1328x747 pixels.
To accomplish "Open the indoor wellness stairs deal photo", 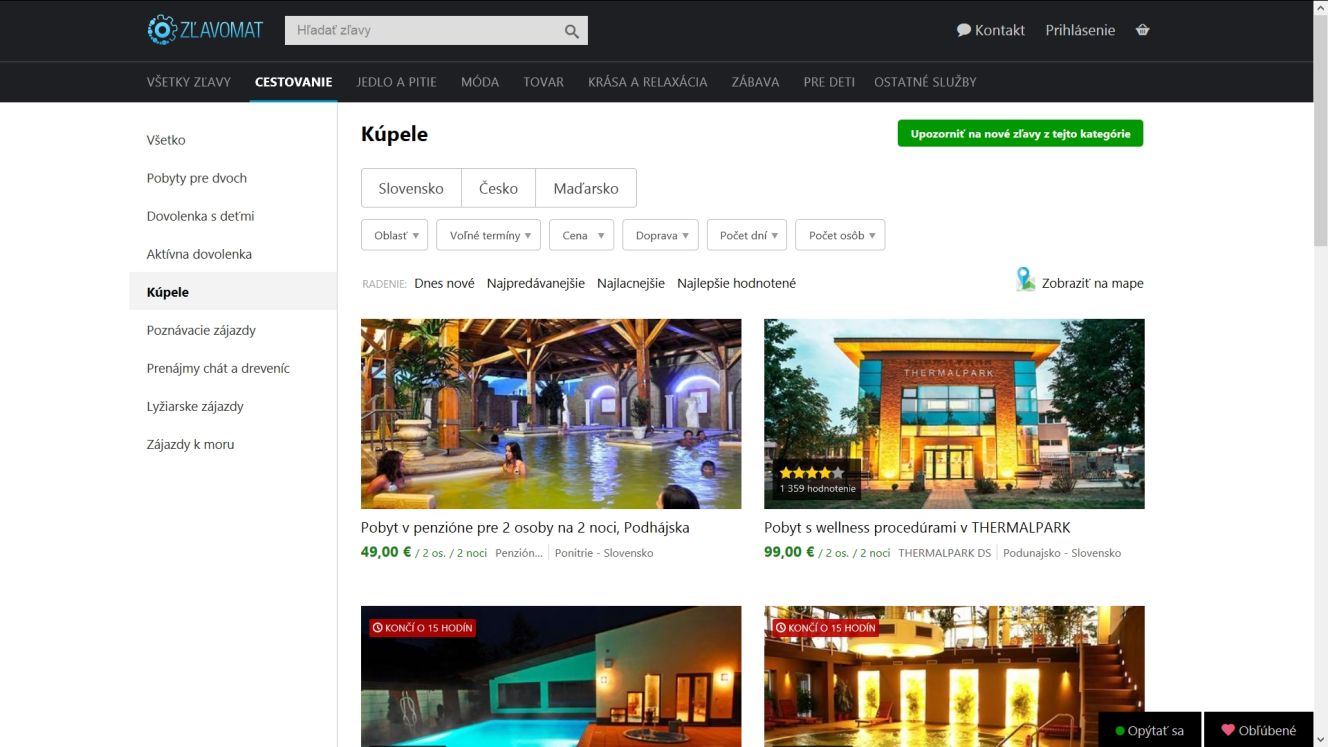I will click(x=954, y=676).
